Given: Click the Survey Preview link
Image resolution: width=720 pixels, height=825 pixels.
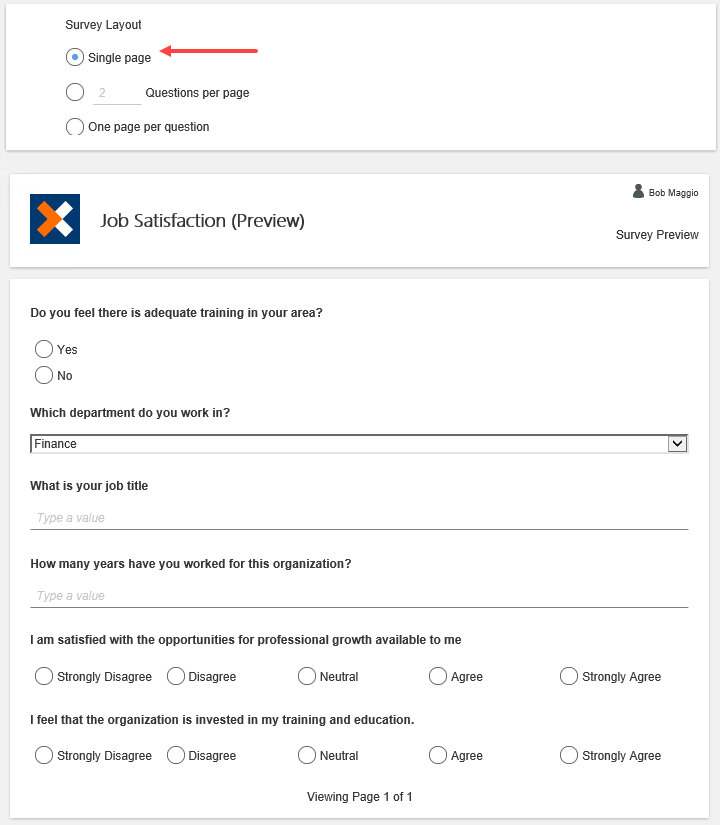Looking at the screenshot, I should coord(657,235).
